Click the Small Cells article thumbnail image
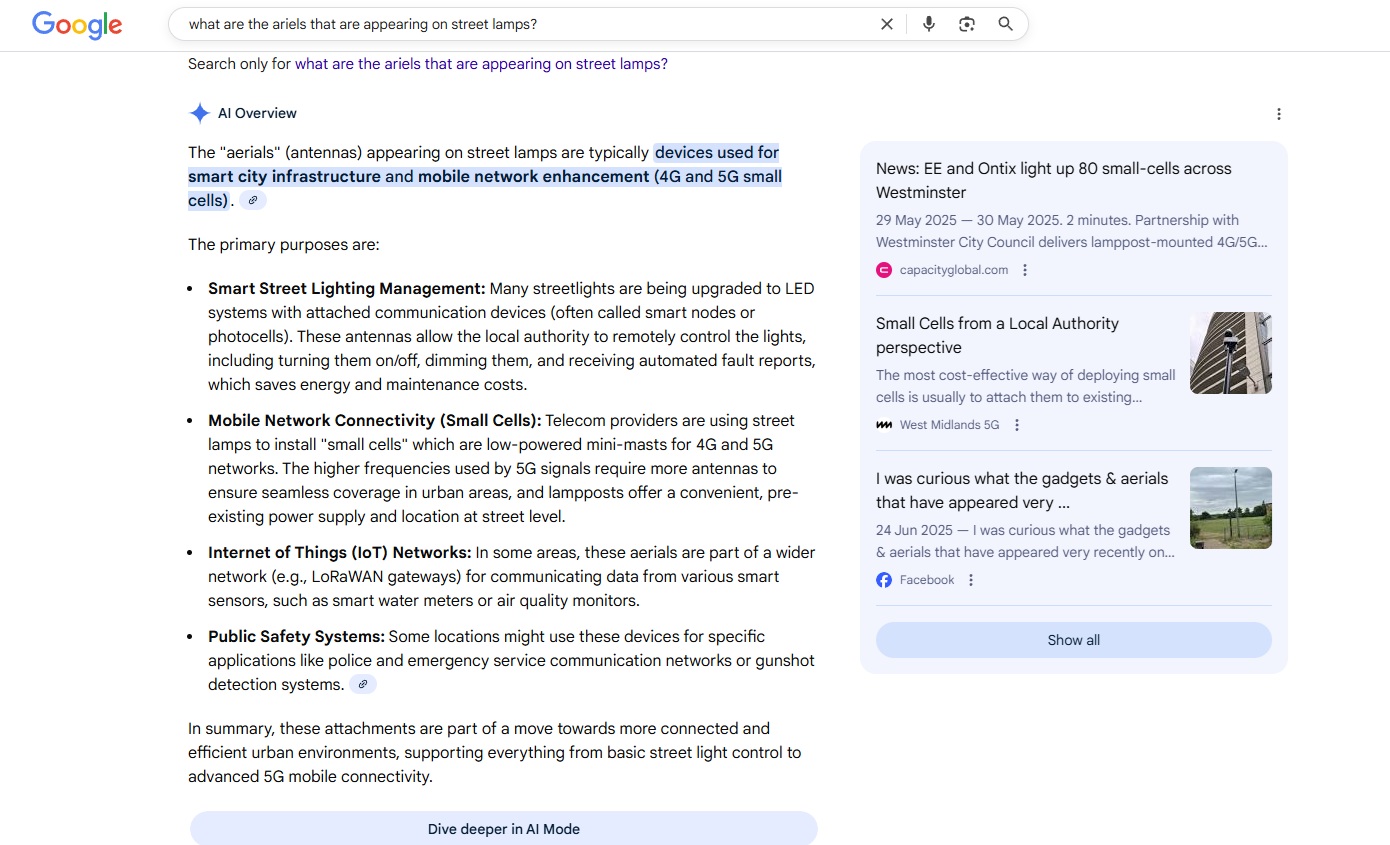 coord(1230,353)
